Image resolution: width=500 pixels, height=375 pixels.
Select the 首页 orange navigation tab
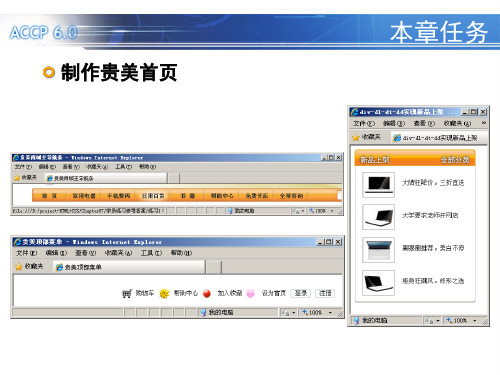click(x=49, y=196)
